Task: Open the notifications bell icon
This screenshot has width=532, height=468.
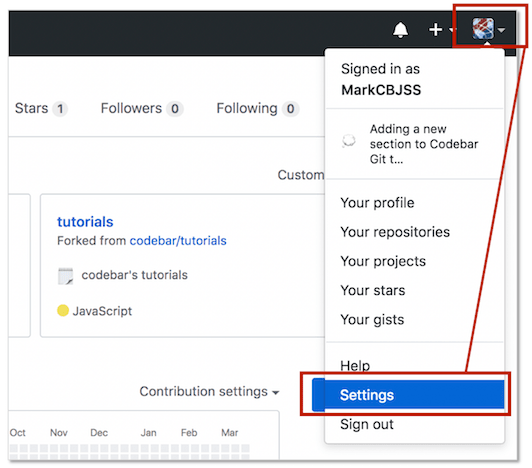Action: pyautogui.click(x=400, y=30)
